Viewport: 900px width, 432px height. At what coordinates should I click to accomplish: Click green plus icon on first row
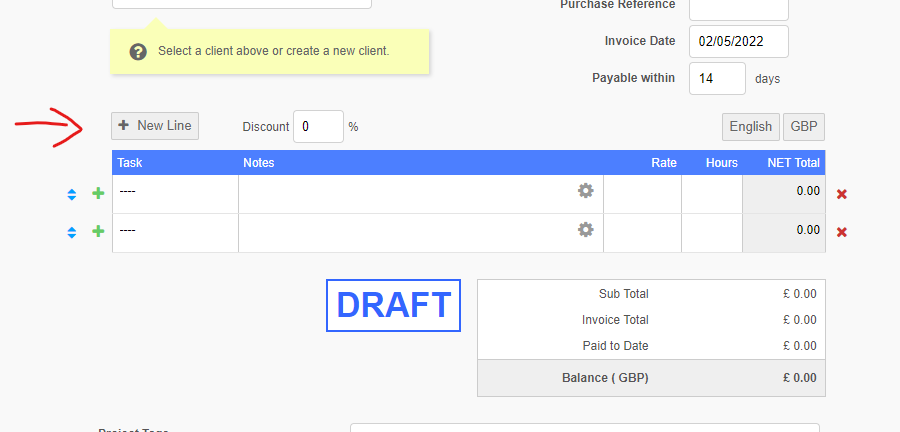pos(98,194)
